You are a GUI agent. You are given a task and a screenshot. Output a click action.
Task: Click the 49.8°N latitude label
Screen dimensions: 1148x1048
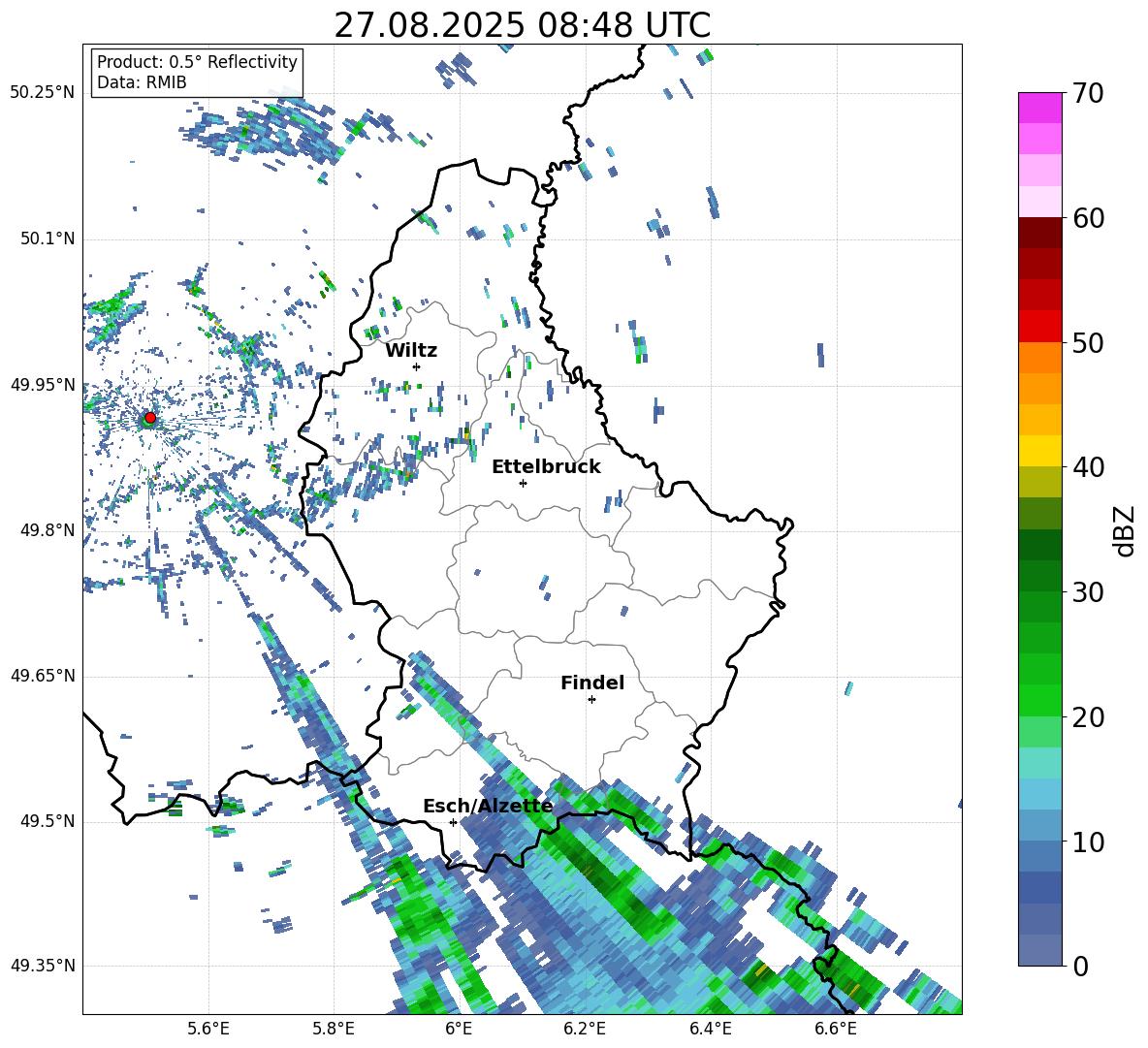[x=48, y=530]
